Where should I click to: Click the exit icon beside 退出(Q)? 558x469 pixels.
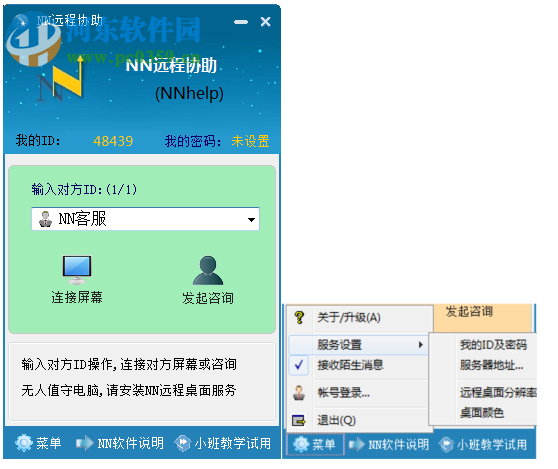click(x=299, y=420)
